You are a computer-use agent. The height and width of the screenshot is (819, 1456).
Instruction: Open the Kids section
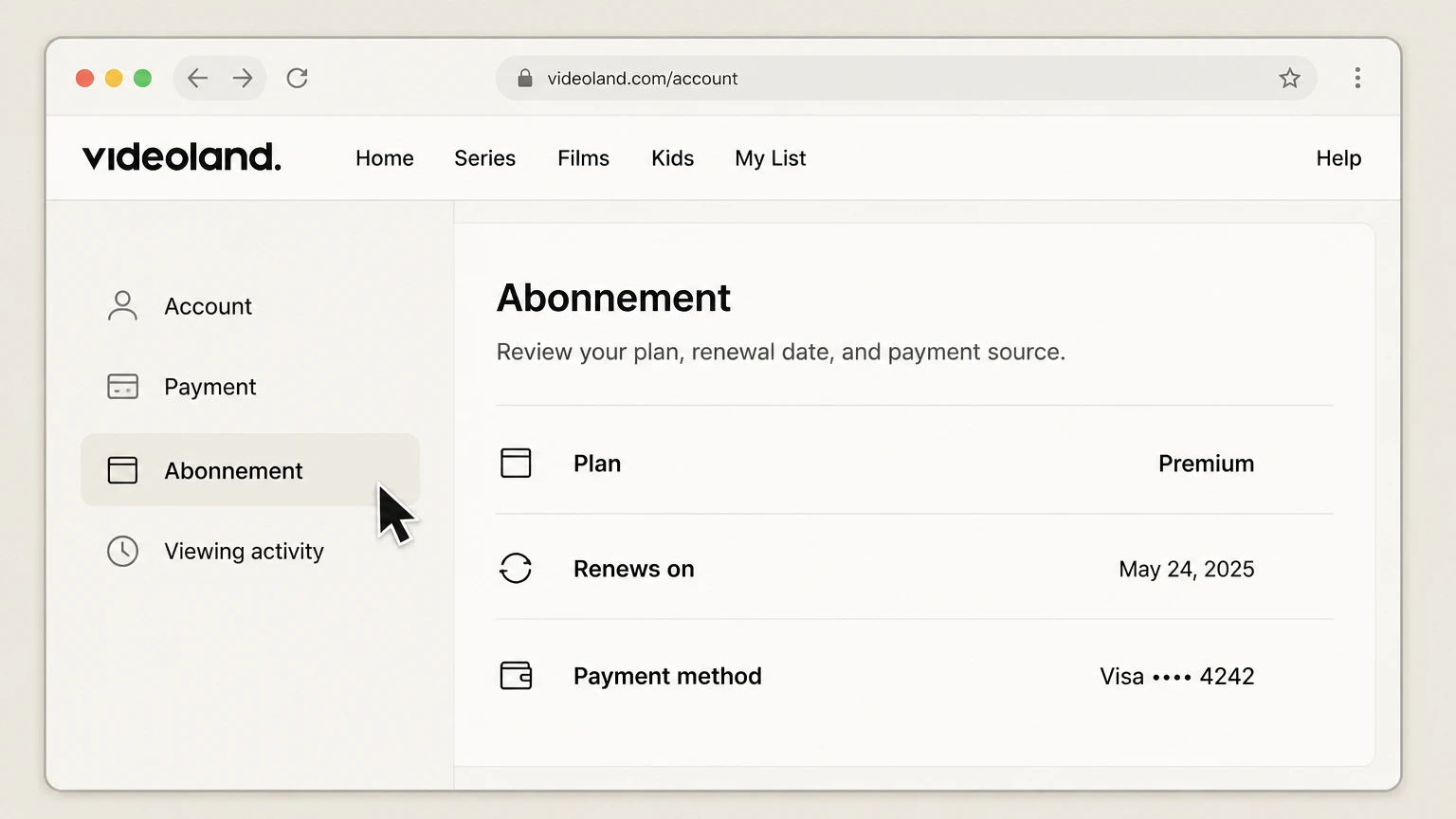click(x=672, y=158)
